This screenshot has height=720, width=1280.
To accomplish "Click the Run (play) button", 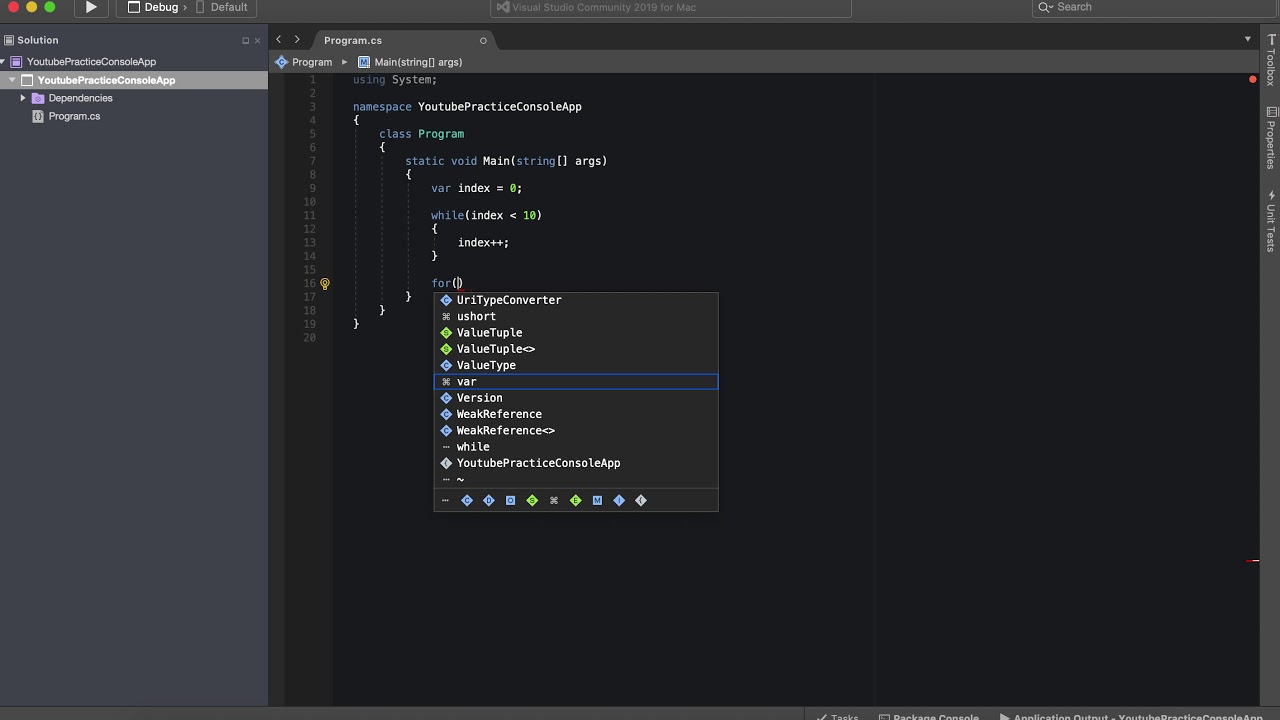I will point(91,7).
